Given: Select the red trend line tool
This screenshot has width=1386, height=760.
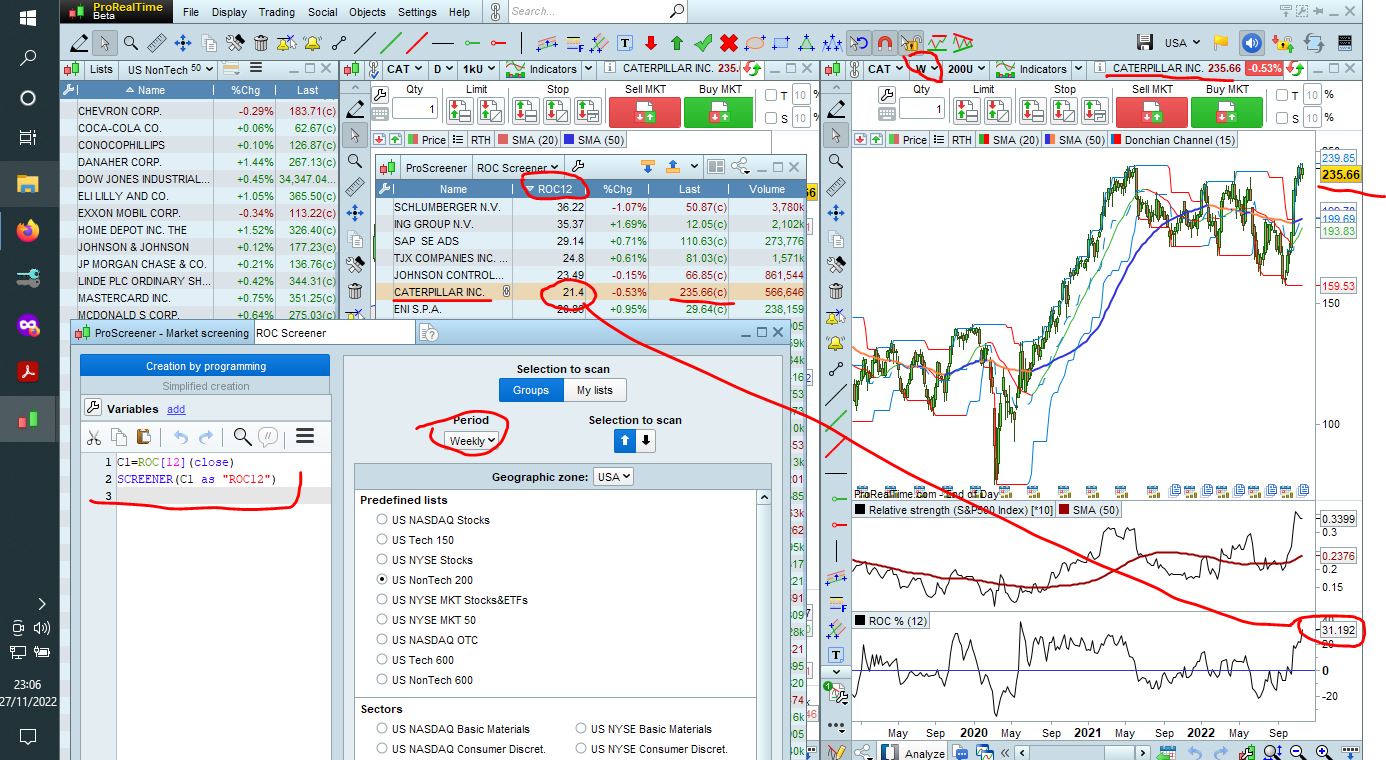Looking at the screenshot, I should click(417, 43).
